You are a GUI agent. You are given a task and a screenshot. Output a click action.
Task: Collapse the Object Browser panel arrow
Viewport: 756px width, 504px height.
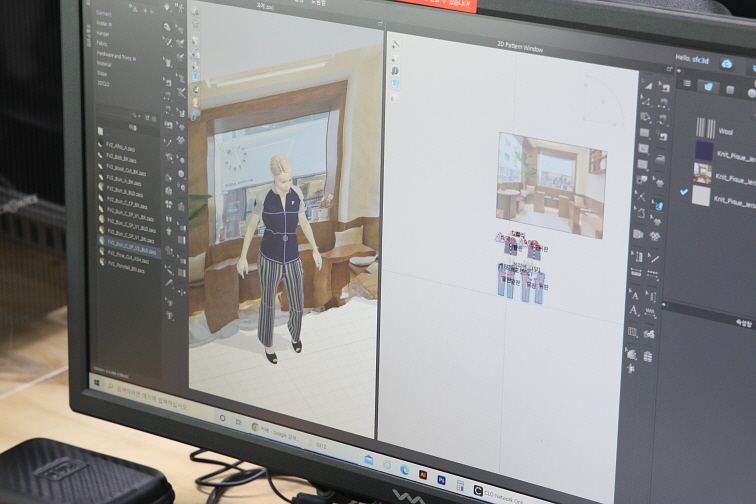[x=679, y=71]
